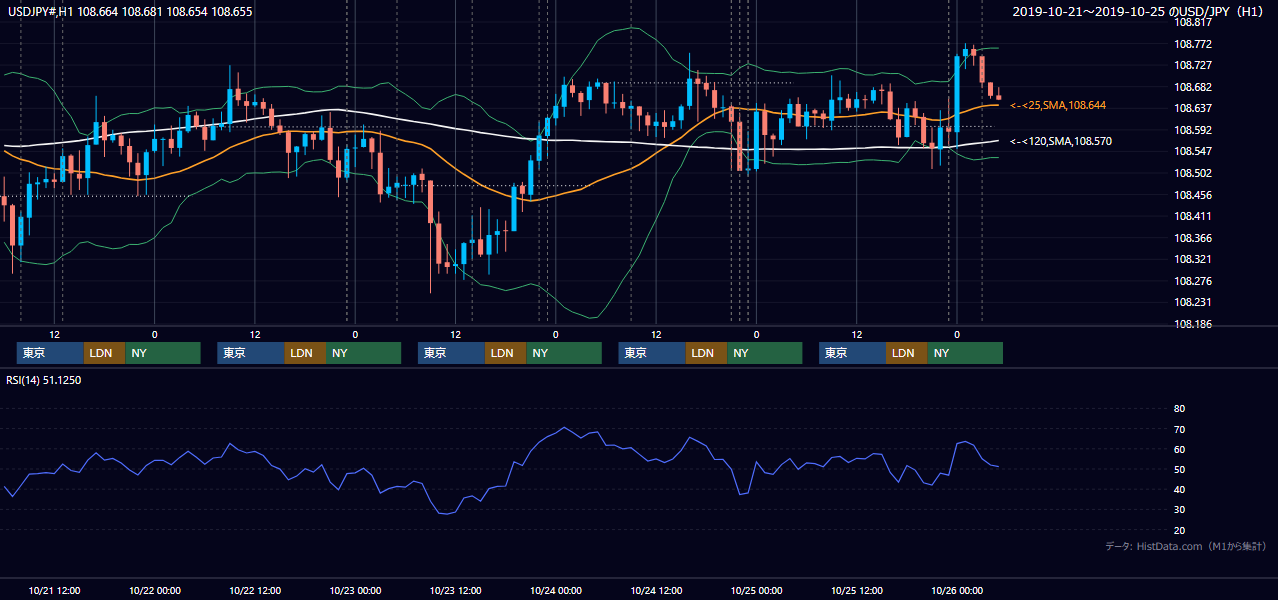This screenshot has width=1278, height=600.
Task: Click the 10/23 00:00 time axis label
Action: [x=355, y=590]
